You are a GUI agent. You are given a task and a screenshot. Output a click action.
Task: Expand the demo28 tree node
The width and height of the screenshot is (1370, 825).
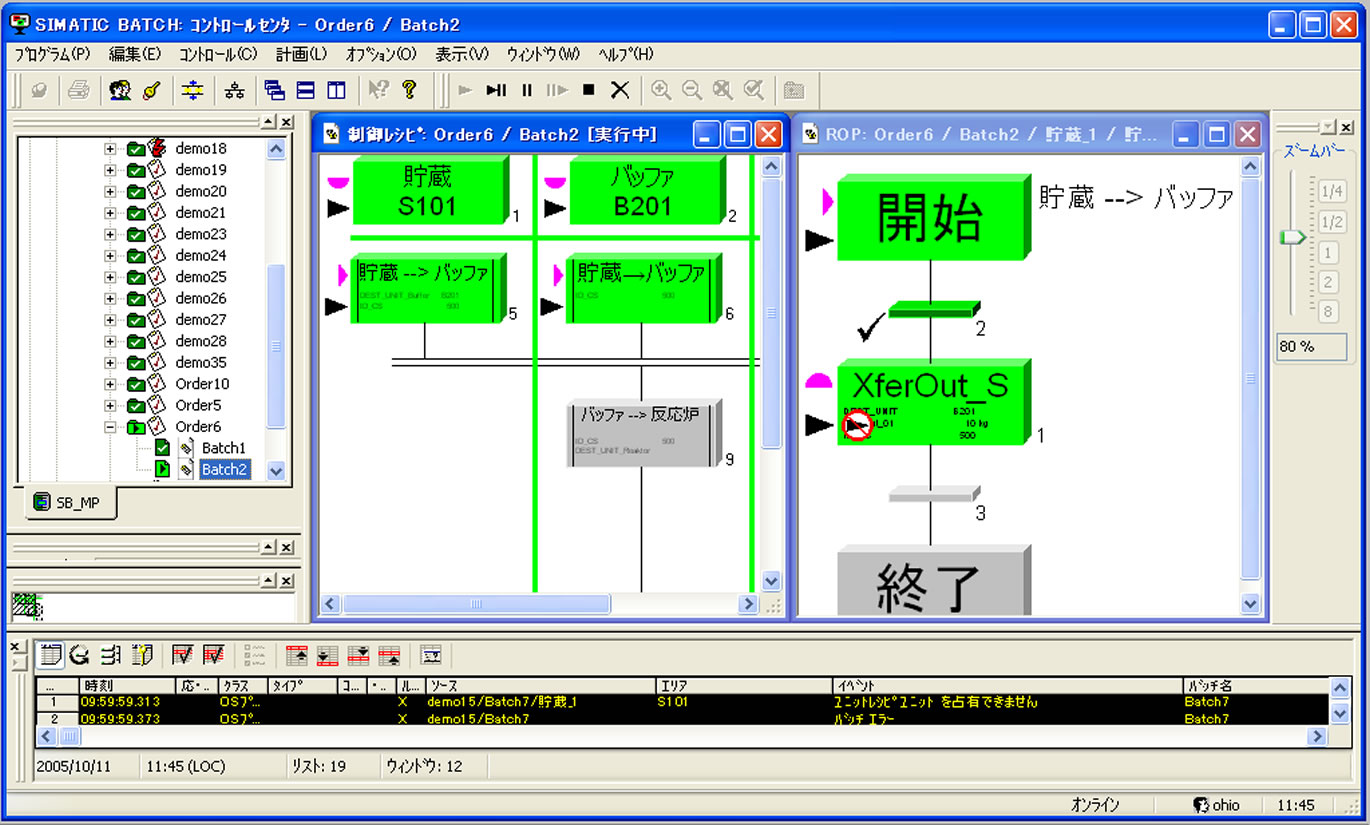(110, 341)
